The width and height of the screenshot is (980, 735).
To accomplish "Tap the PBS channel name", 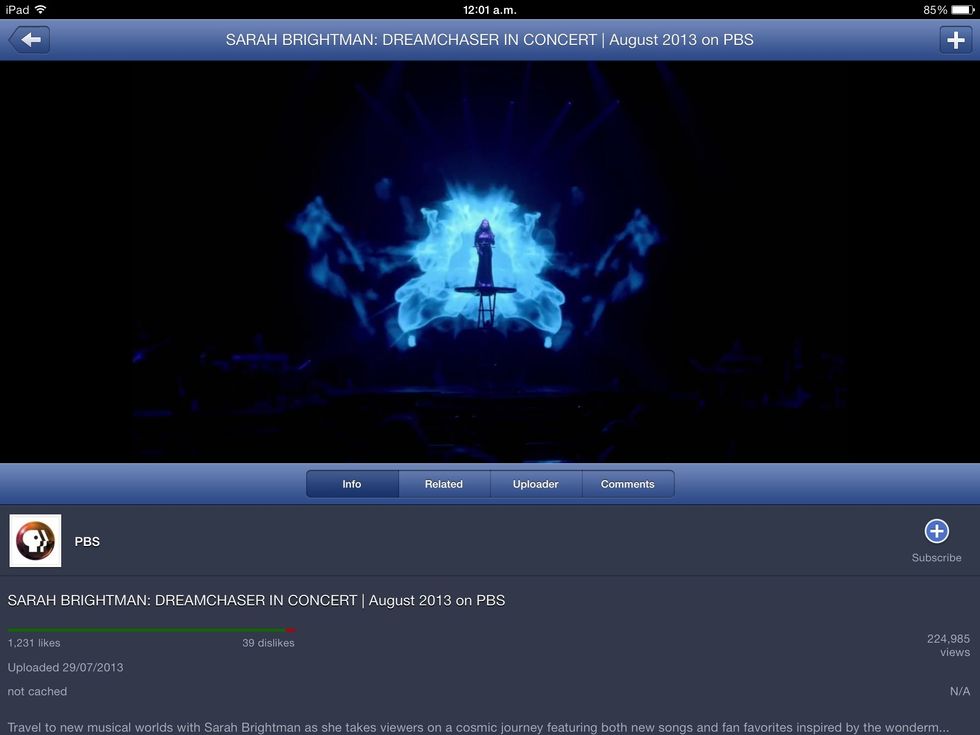I will pos(87,541).
